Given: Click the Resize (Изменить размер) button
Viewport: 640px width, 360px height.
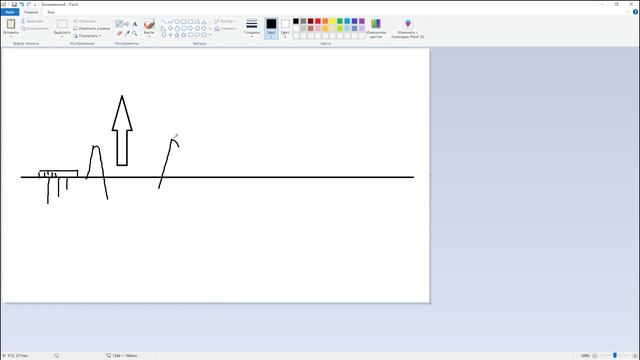Looking at the screenshot, I should (92, 28).
